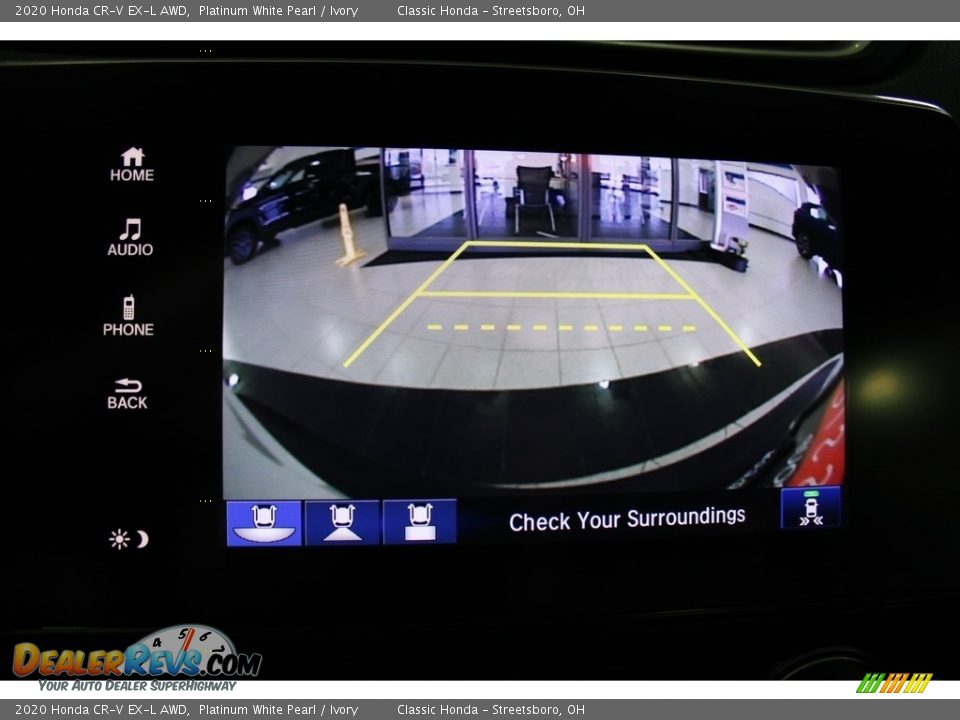This screenshot has height=720, width=960.
Task: Toggle the cross traffic monitor icon
Action: coord(810,508)
